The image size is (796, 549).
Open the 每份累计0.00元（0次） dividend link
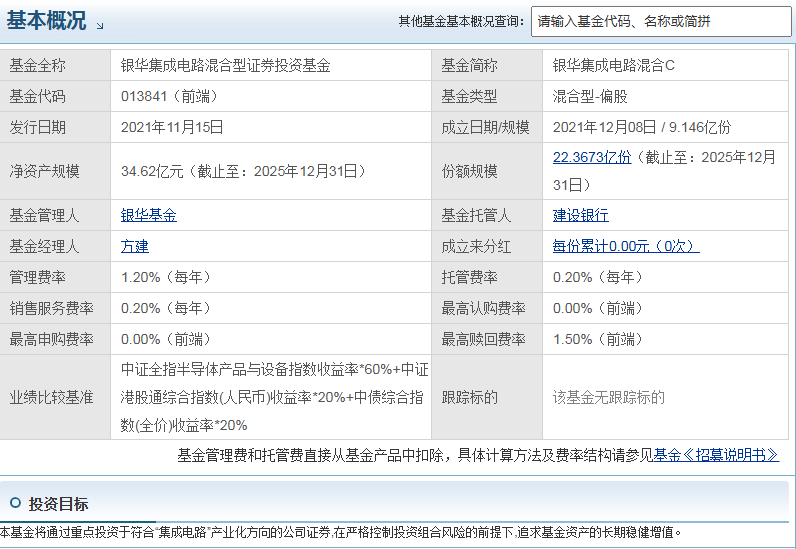tap(626, 246)
